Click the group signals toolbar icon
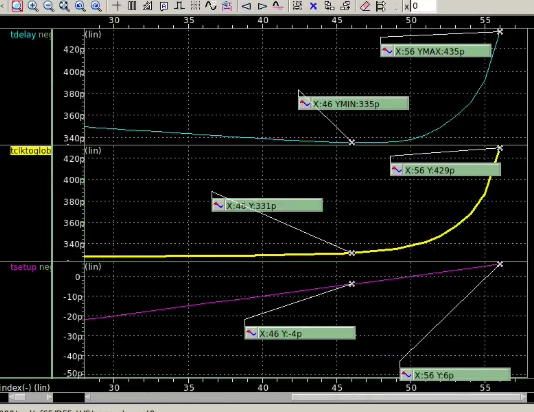This screenshot has height=412, width=534. 329,6
